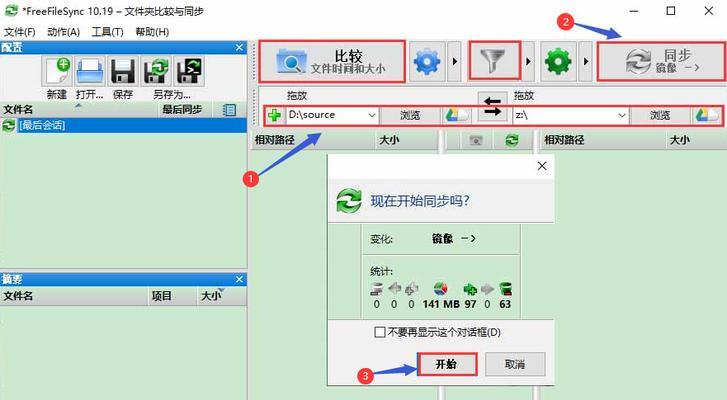Image resolution: width=727 pixels, height=400 pixels.
Task: Open the z:\ folder dropdown
Action: click(622, 115)
